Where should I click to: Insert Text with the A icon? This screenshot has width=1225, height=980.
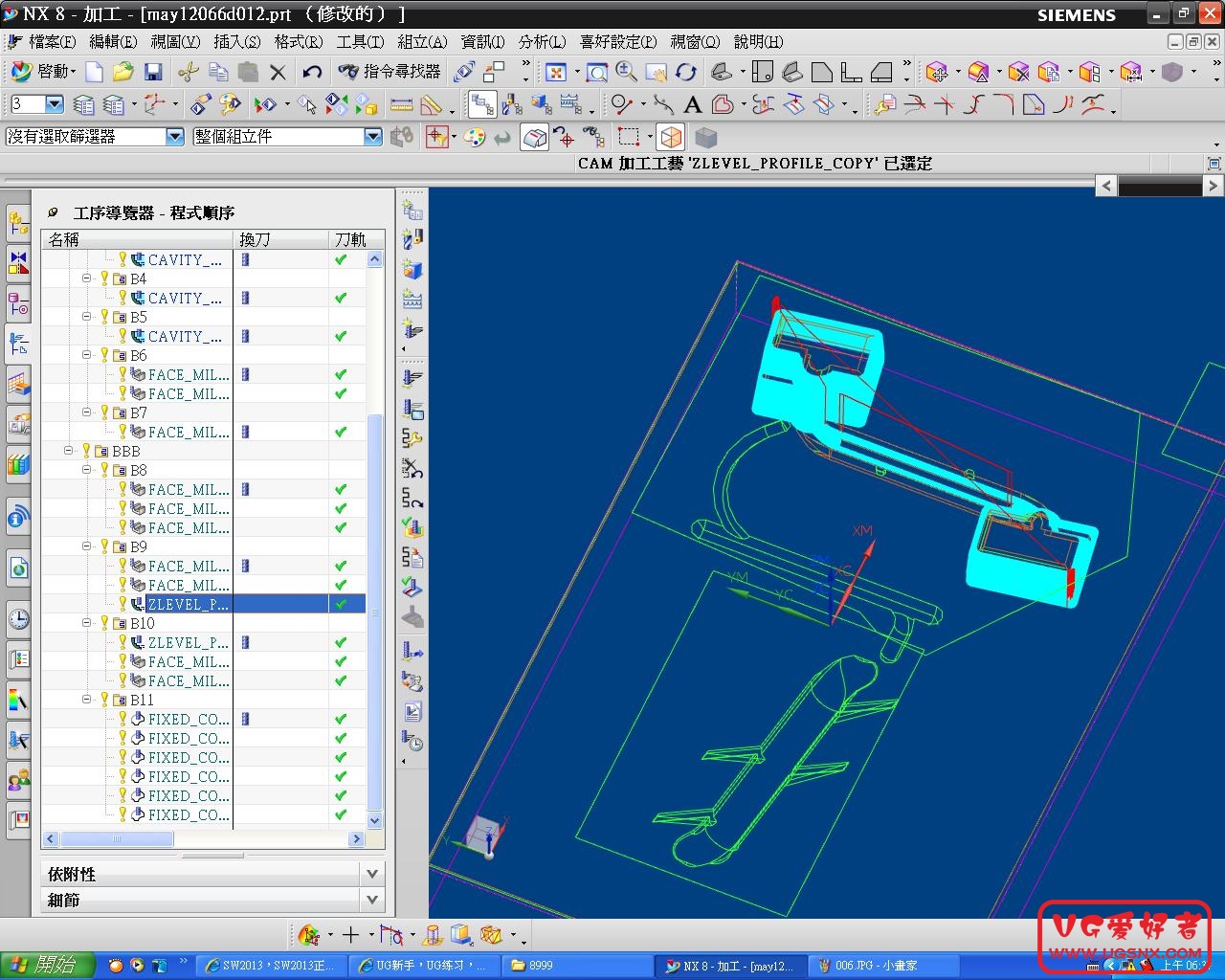coord(693,104)
